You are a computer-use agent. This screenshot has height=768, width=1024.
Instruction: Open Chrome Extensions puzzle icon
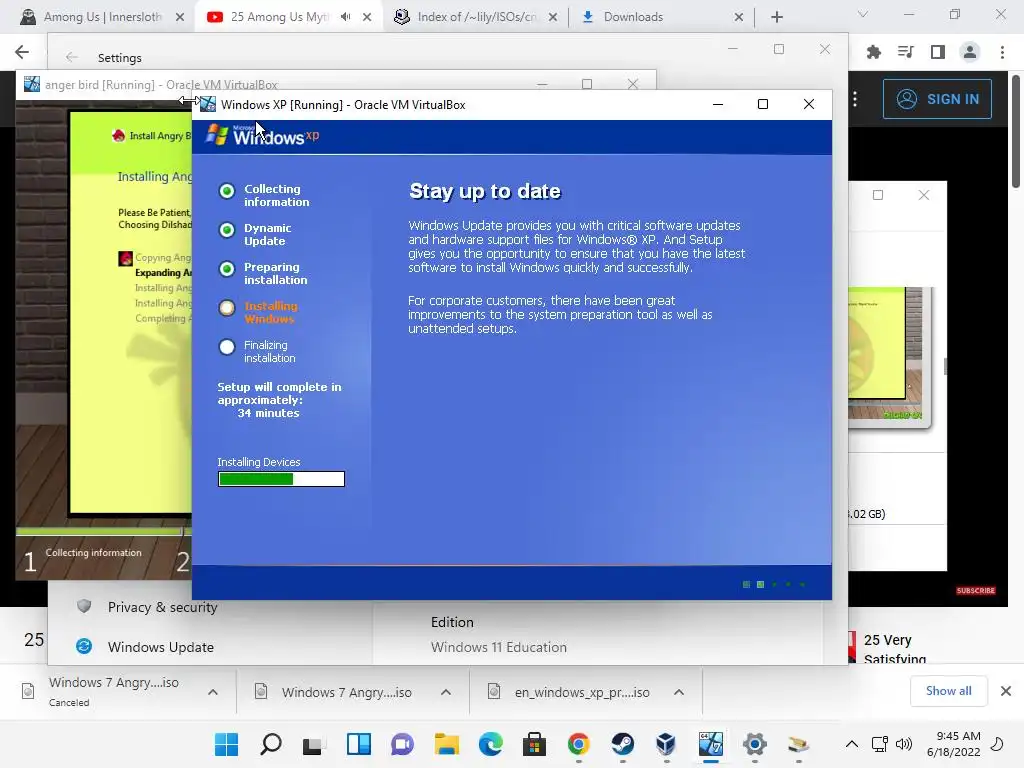tap(874, 52)
